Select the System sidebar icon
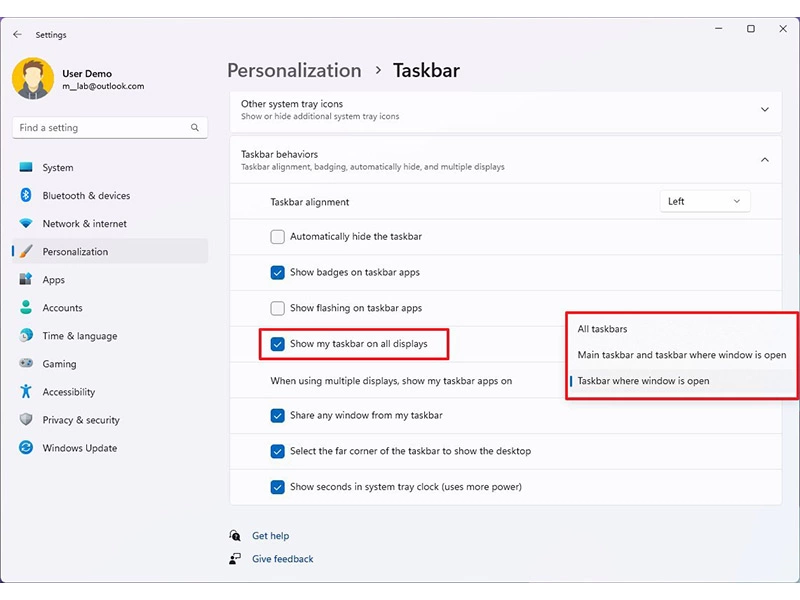The height and width of the screenshot is (600, 800). click(x=57, y=167)
